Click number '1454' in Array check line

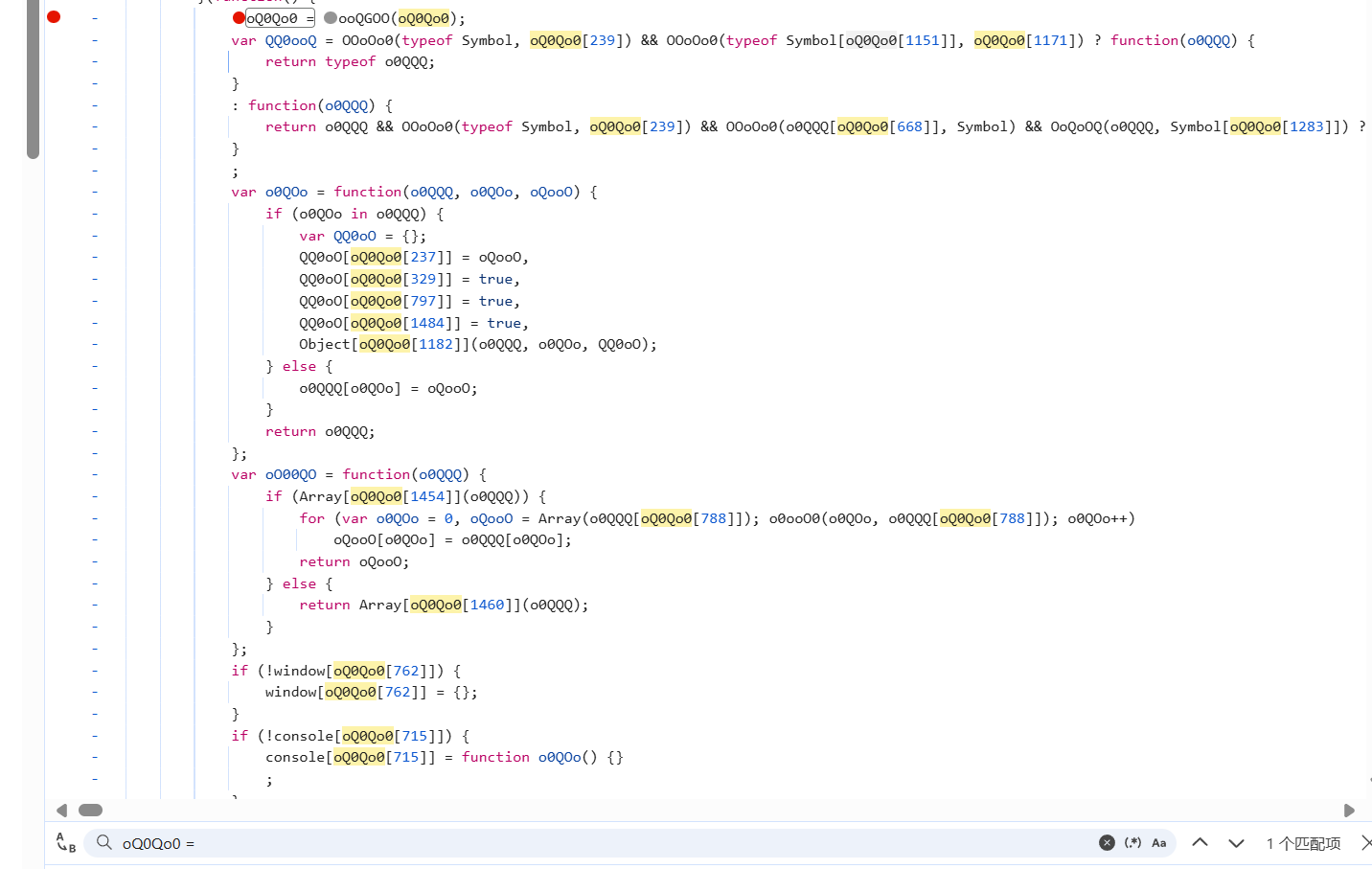(x=427, y=496)
